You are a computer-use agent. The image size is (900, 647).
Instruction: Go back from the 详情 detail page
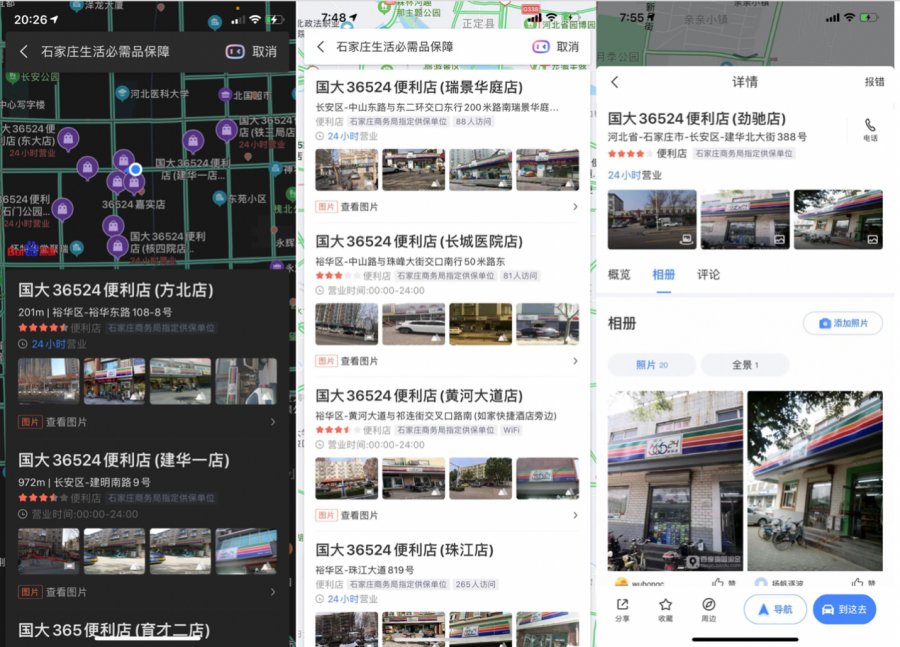(x=615, y=82)
